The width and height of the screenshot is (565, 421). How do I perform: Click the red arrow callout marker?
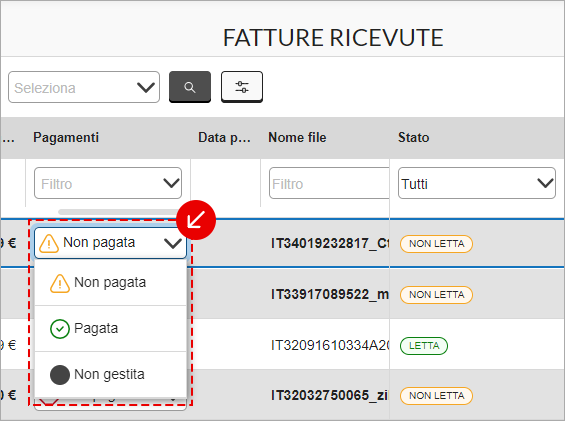[196, 220]
